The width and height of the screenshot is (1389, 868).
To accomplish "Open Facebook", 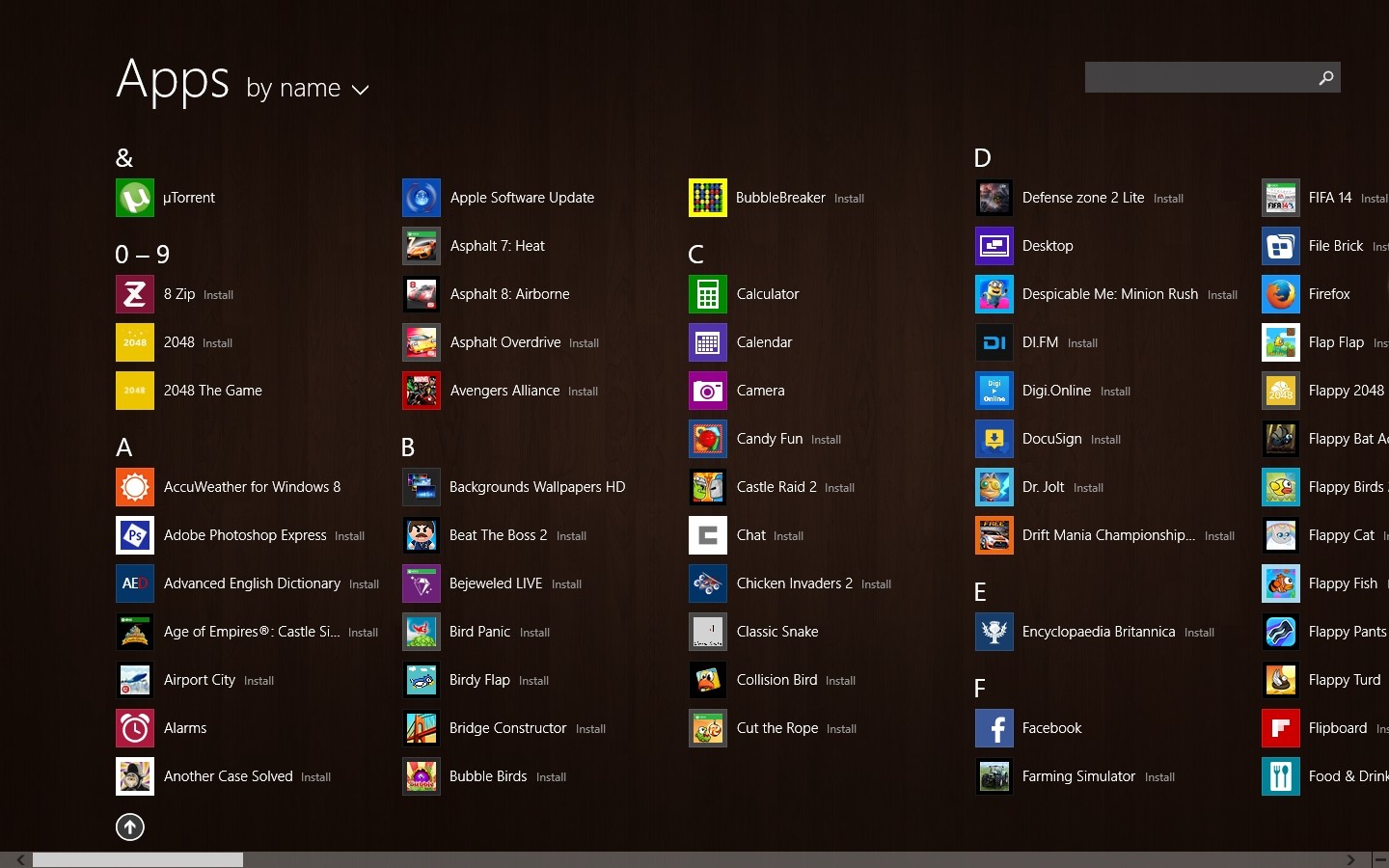I will [1051, 728].
